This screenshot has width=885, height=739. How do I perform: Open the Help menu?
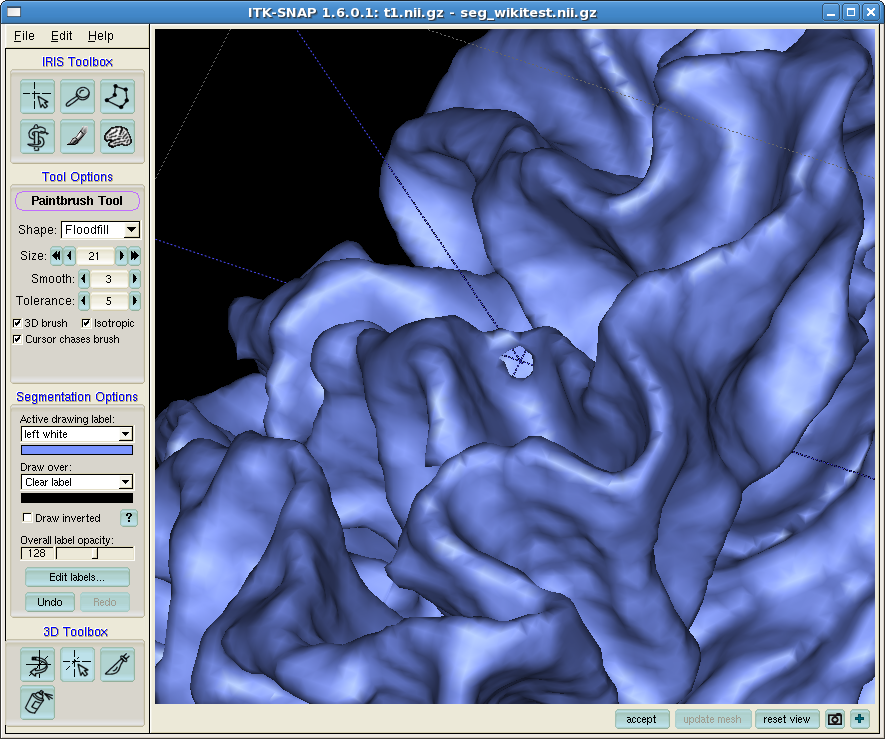click(101, 36)
